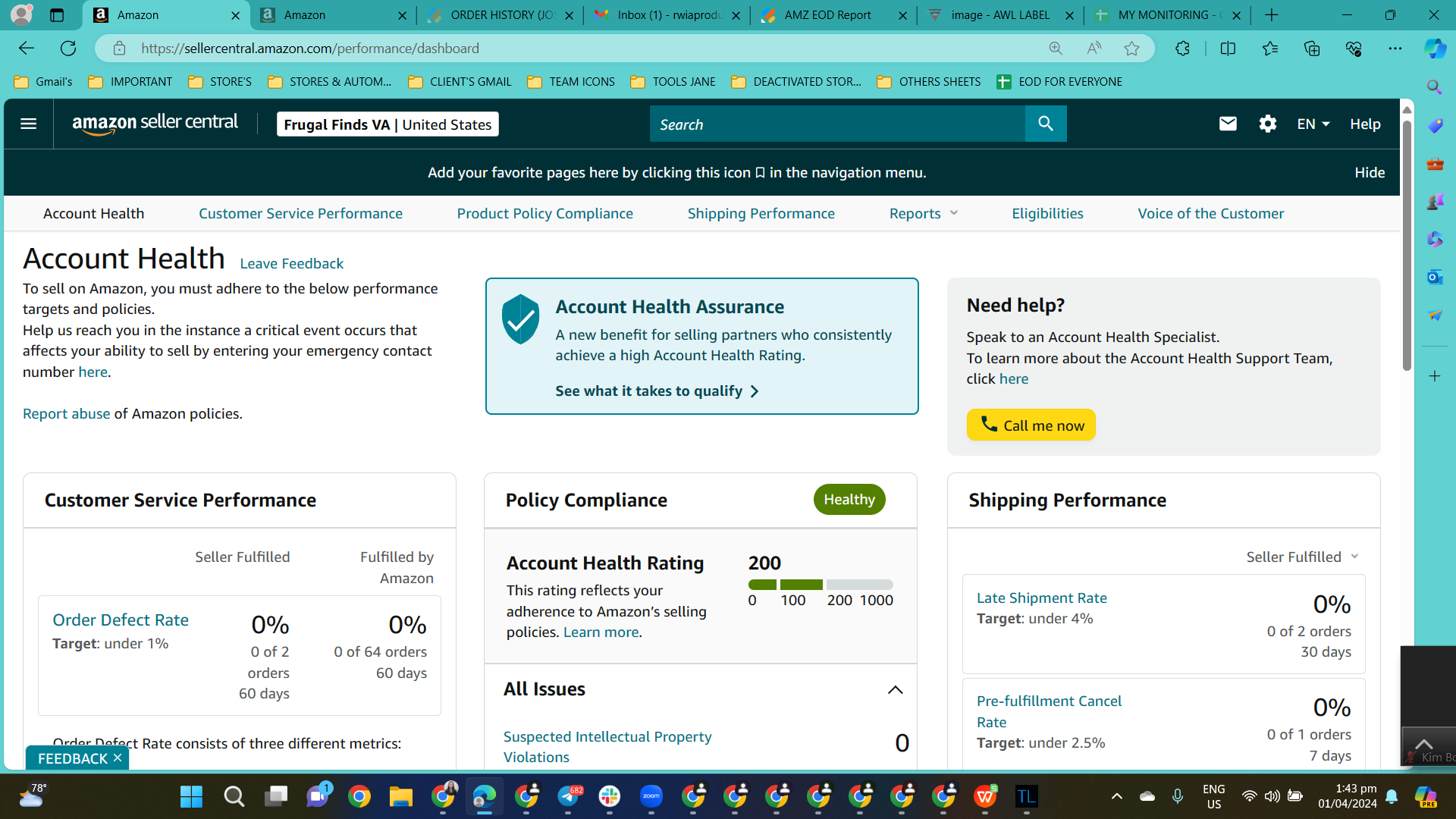Open the settings gear in Seller Central
This screenshot has width=1456, height=819.
pos(1268,124)
